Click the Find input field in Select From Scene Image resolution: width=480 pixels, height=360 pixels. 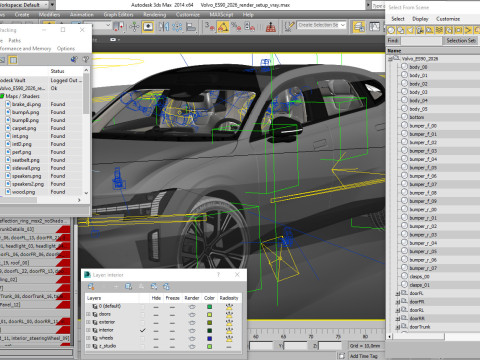(421, 41)
